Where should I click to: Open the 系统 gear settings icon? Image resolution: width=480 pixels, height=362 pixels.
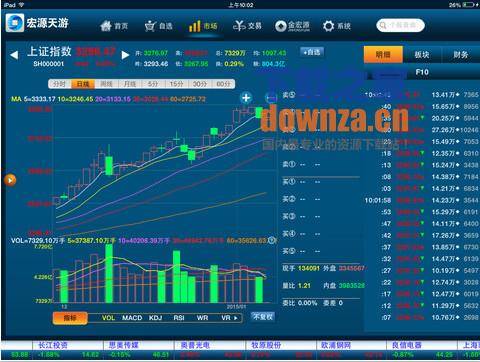click(328, 26)
